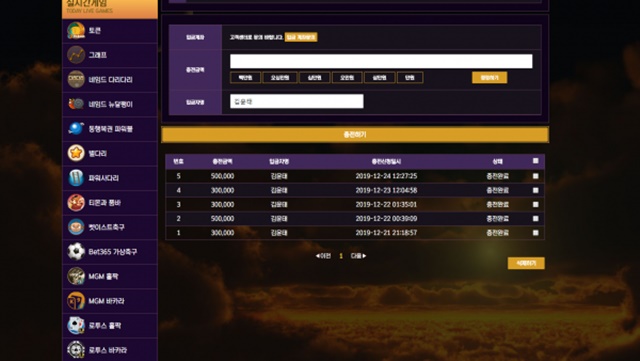Toggle the select-all checkbox in the table header
The image size is (640, 361).
(x=536, y=161)
